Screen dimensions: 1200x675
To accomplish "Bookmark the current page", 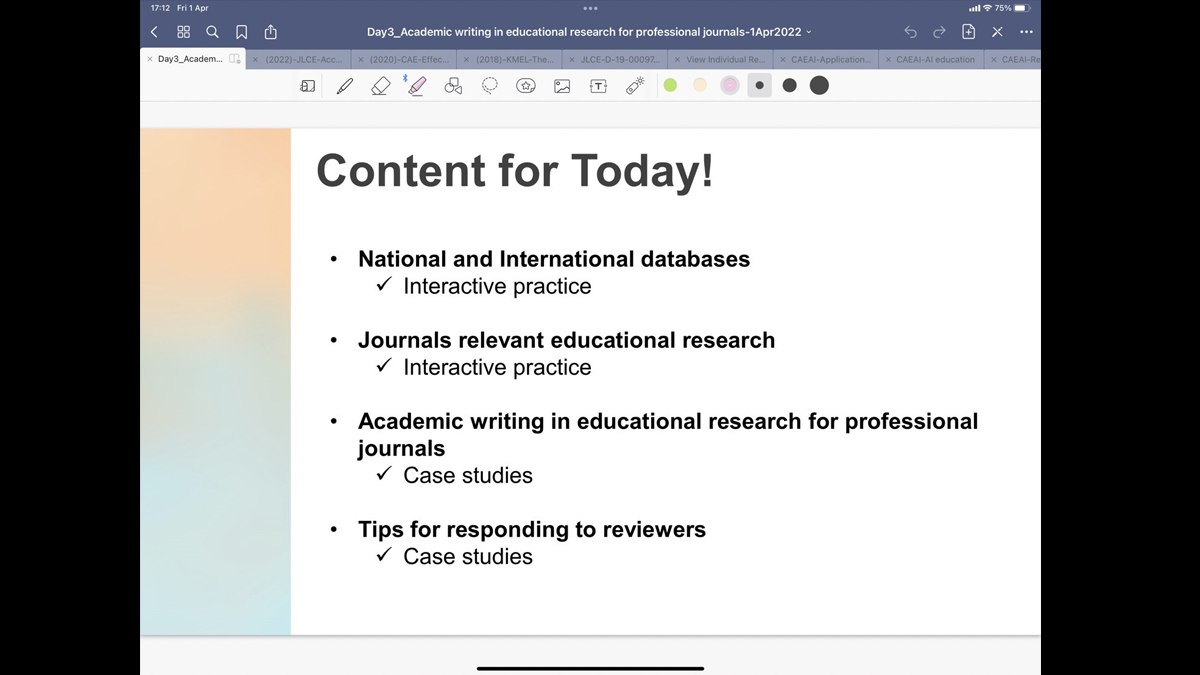I will tap(241, 32).
